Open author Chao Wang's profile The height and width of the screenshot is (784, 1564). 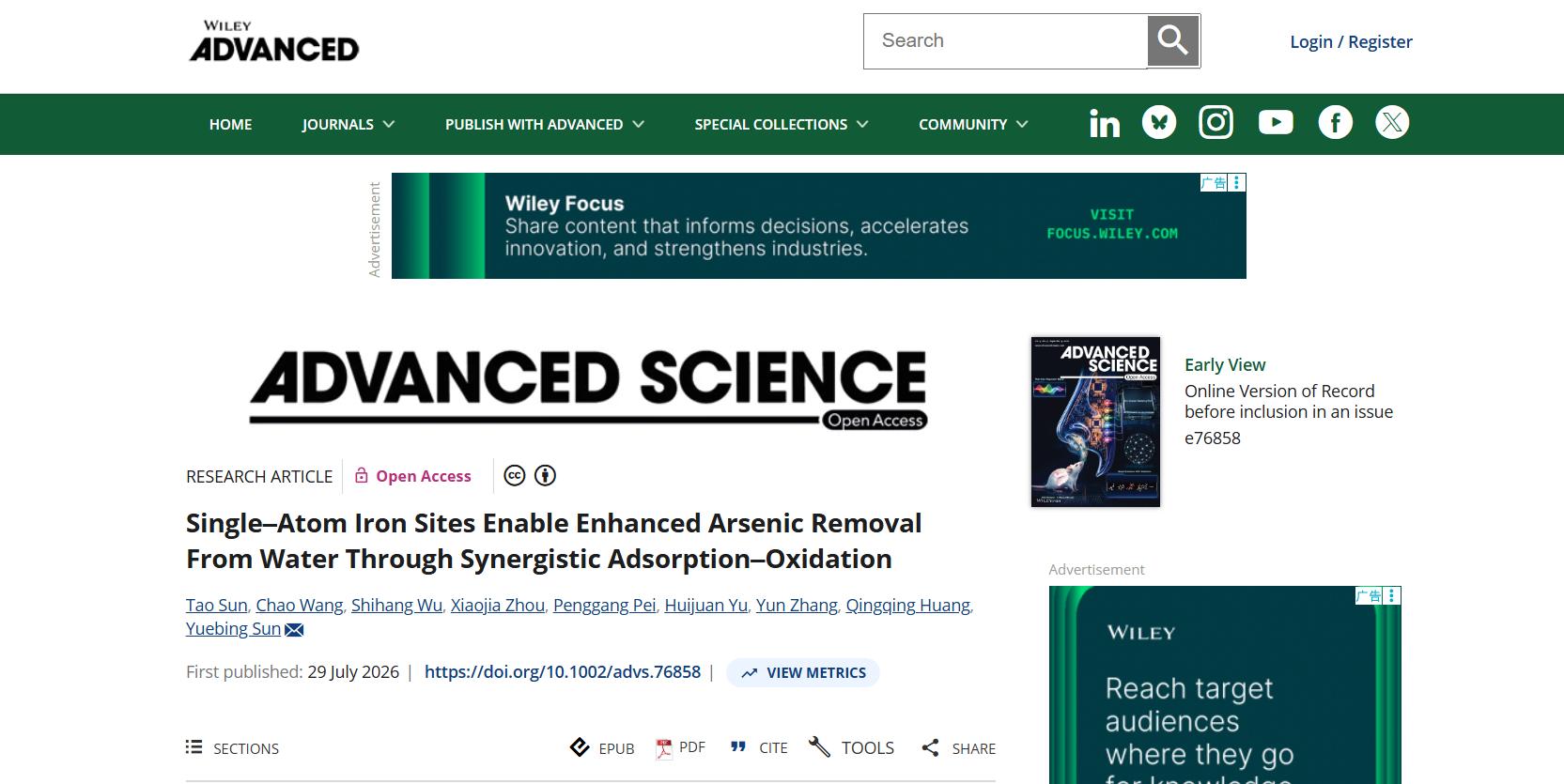pos(300,606)
